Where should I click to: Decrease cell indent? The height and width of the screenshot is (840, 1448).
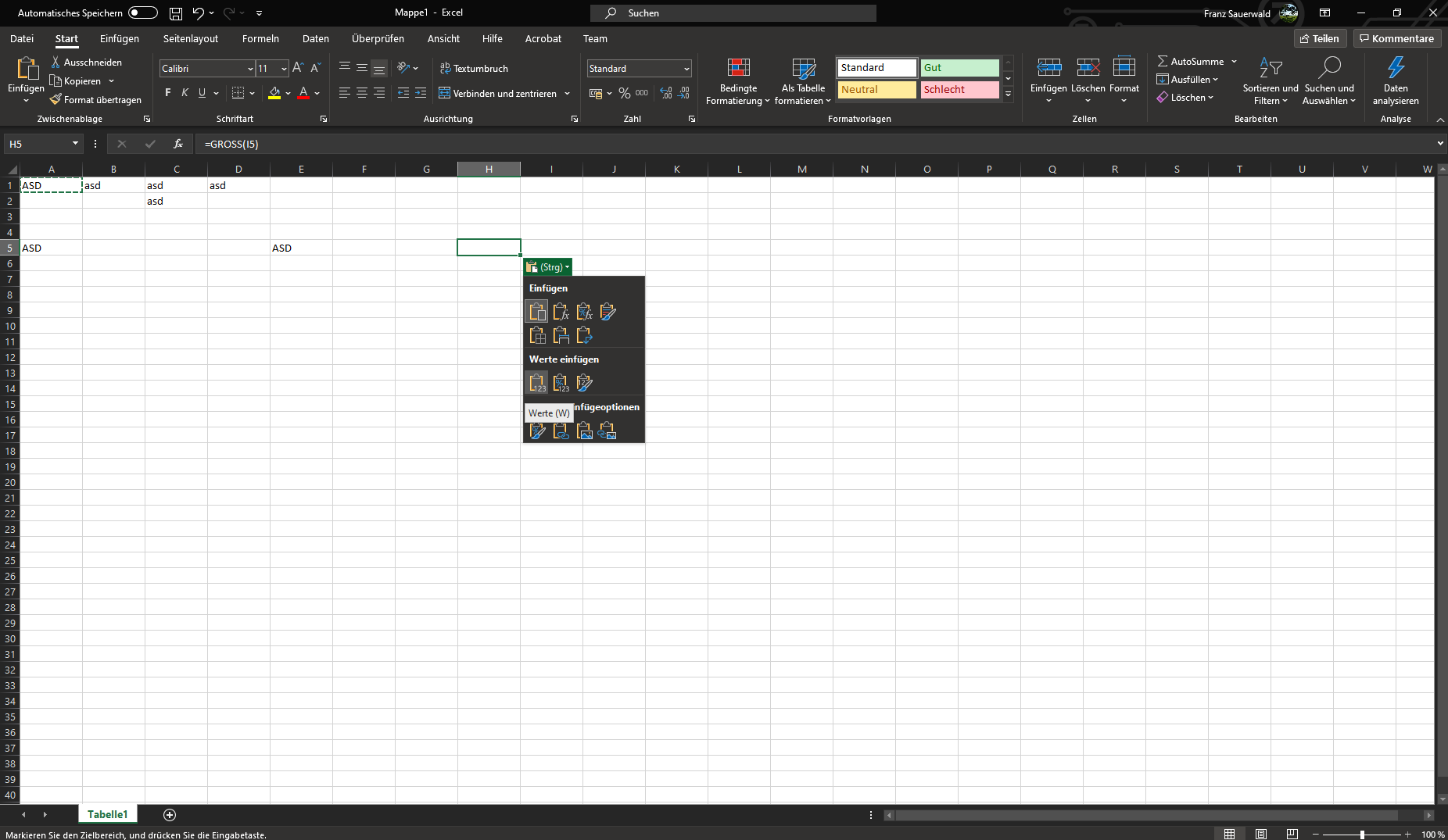coord(403,93)
